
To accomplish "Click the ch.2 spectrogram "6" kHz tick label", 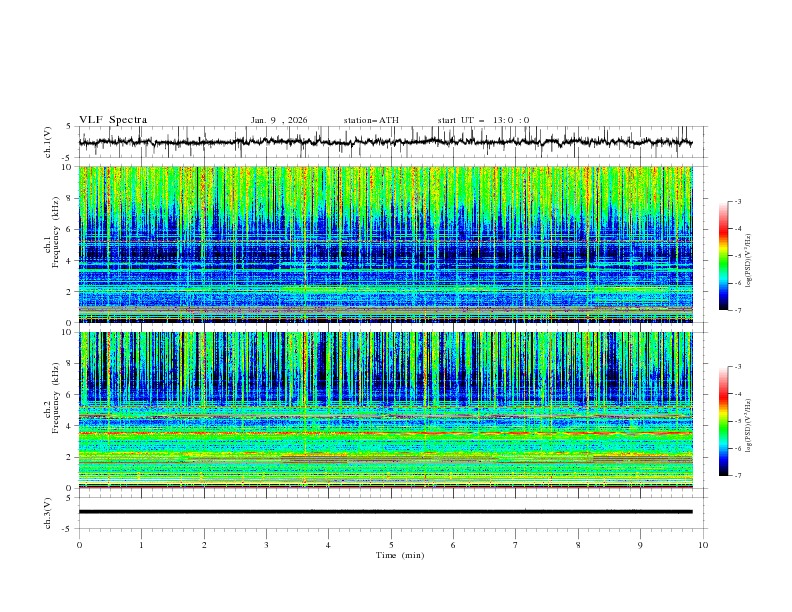I will [x=69, y=395].
